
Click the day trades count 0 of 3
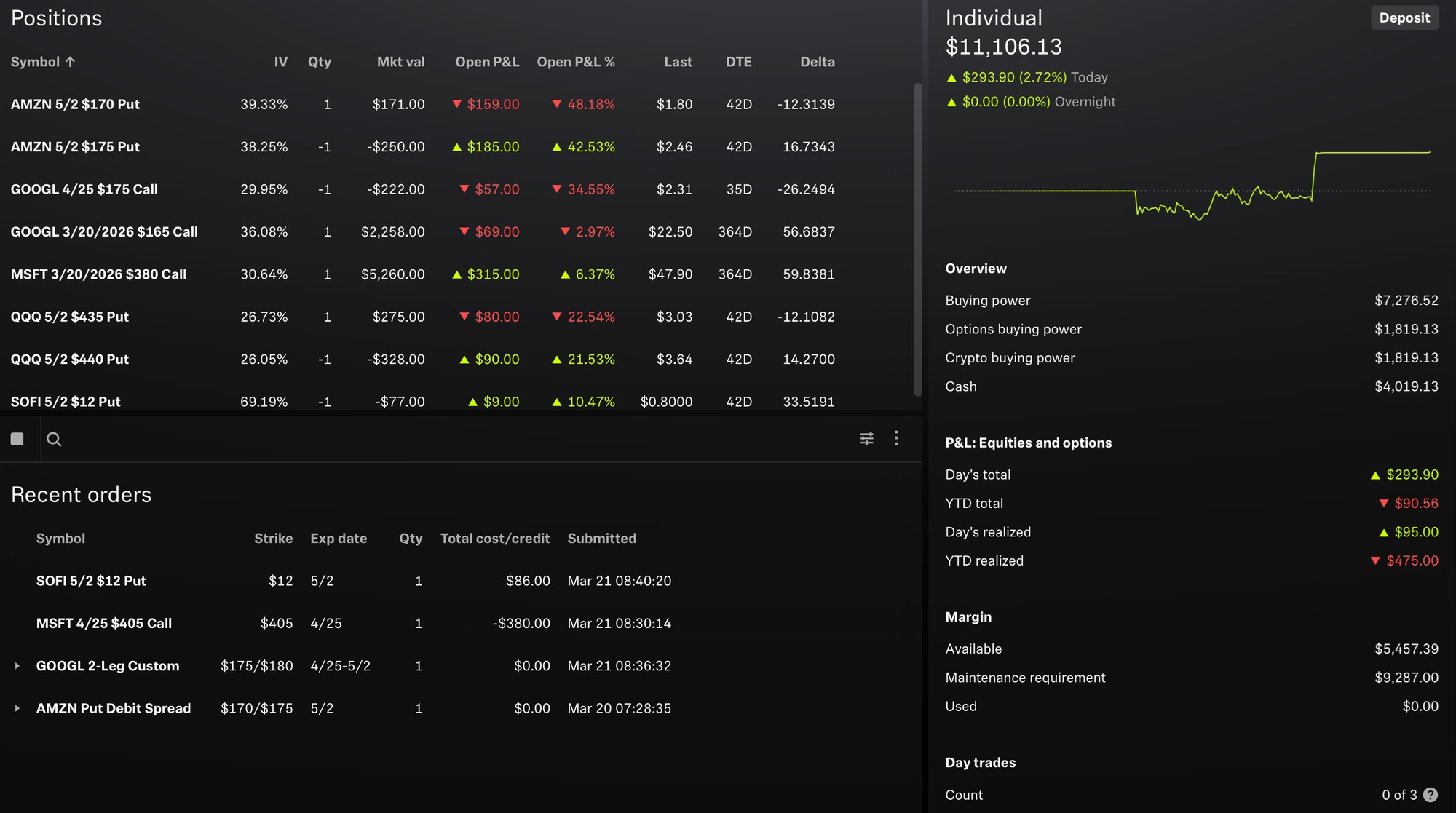pyautogui.click(x=1399, y=796)
